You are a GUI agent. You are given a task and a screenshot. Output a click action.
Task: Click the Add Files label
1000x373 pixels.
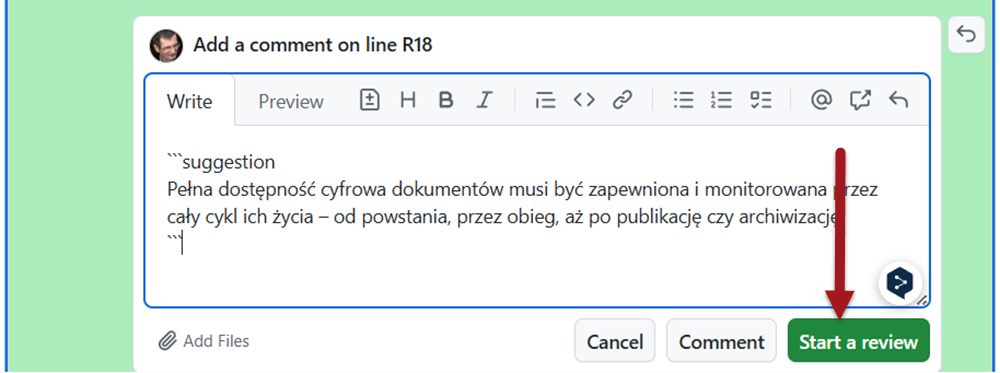pos(216,341)
